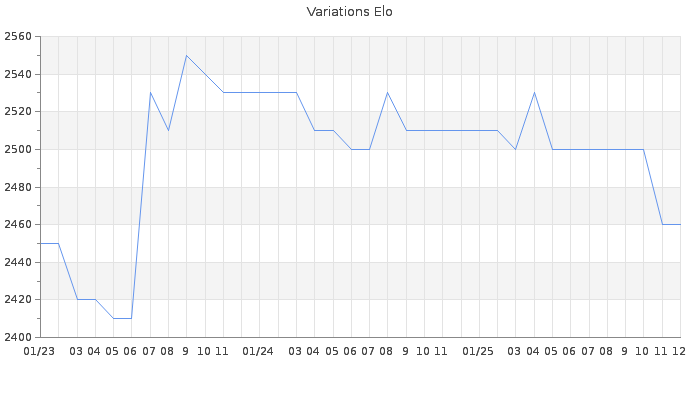Screen dimensions: 700x400
Task: Click the 2560 y-axis label
Action: pyautogui.click(x=17, y=37)
